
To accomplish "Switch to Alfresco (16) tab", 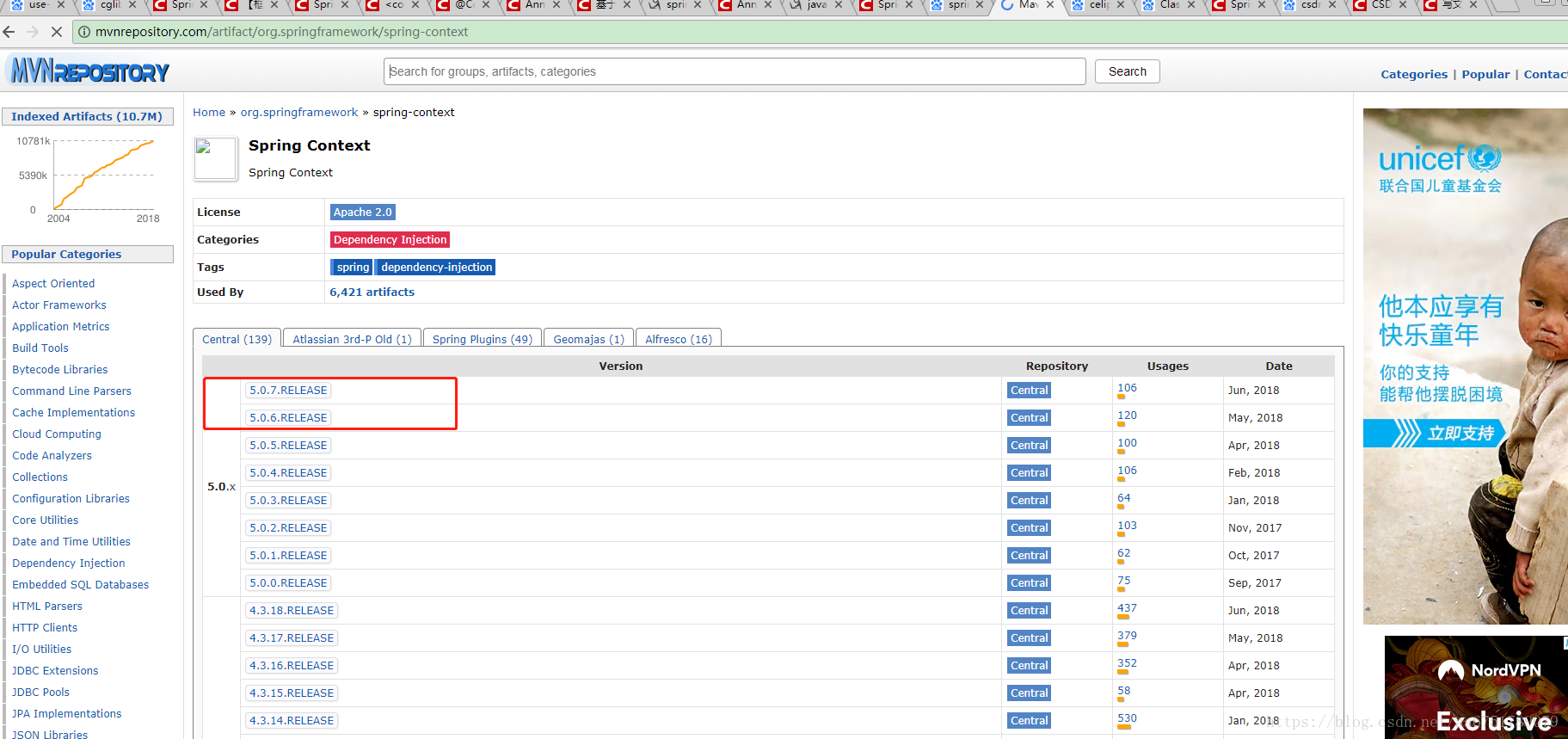I will click(x=679, y=339).
